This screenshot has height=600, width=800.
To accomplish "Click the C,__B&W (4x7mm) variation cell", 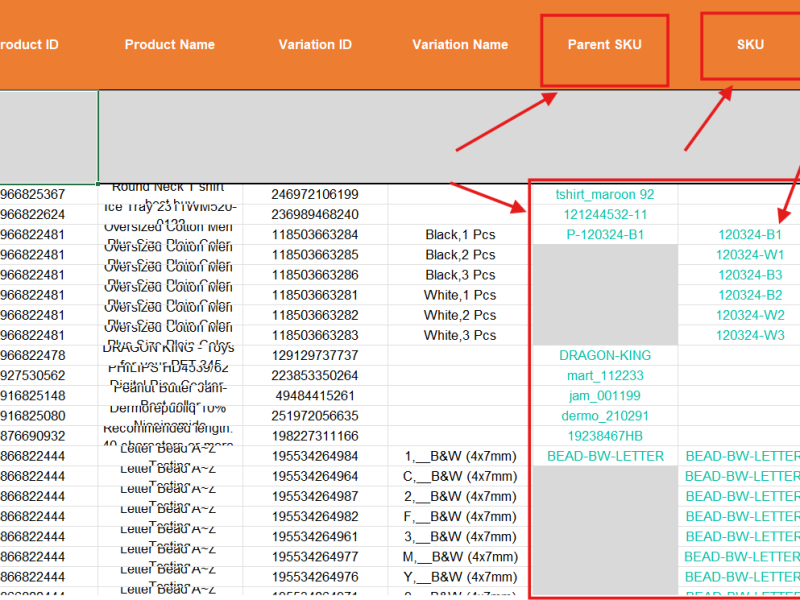I will coord(460,476).
